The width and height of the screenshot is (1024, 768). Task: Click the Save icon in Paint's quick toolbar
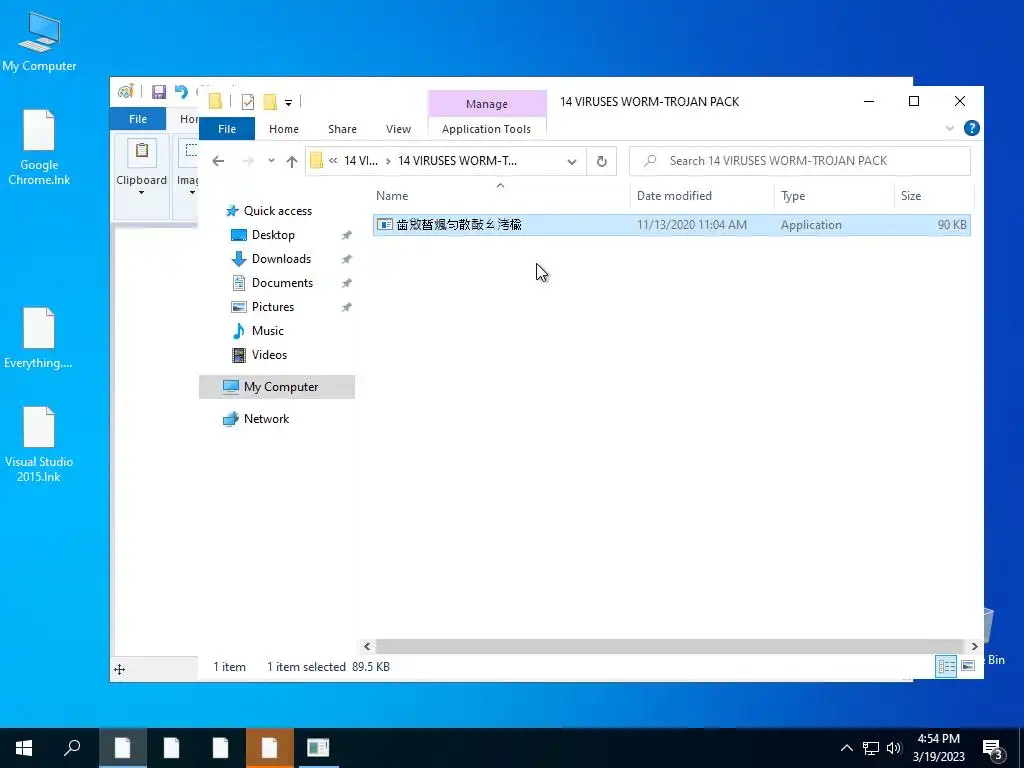pyautogui.click(x=159, y=92)
